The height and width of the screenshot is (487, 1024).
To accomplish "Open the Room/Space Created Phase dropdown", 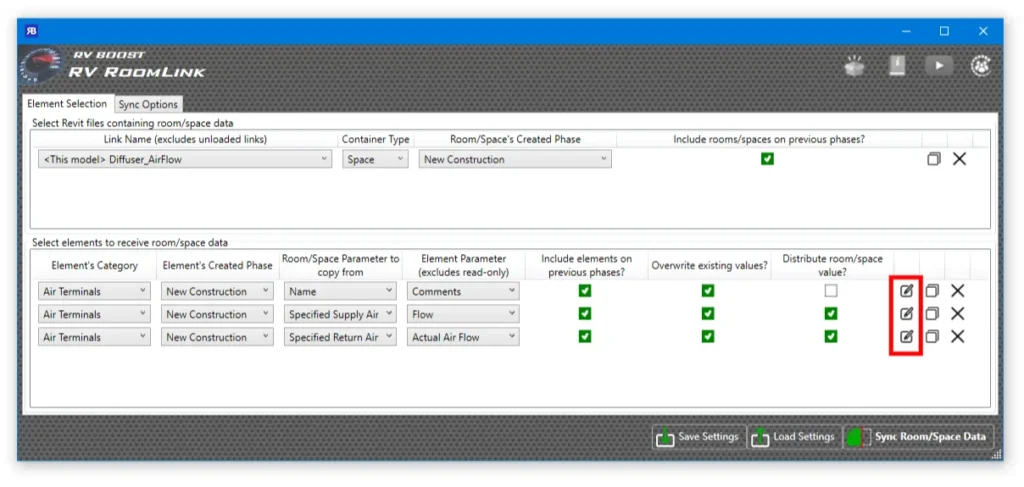I will [x=515, y=159].
